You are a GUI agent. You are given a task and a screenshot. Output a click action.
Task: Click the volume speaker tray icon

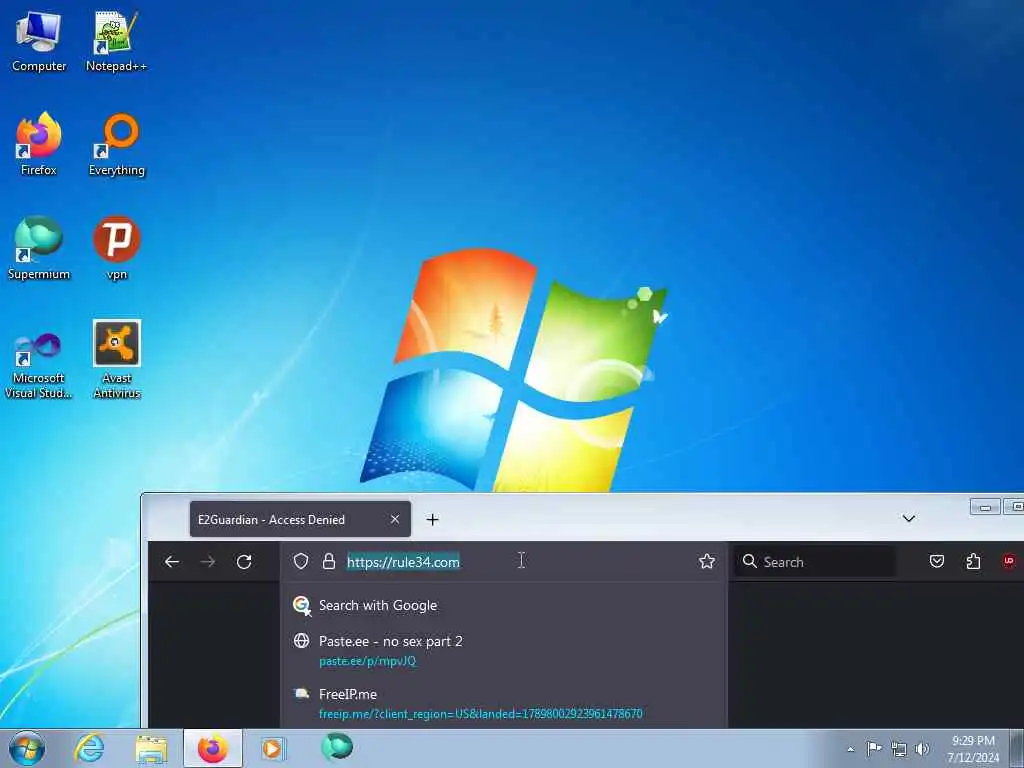(x=922, y=749)
